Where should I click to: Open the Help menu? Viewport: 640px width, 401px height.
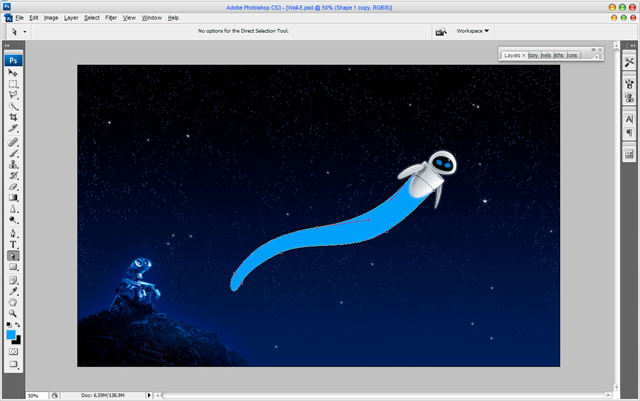[173, 18]
